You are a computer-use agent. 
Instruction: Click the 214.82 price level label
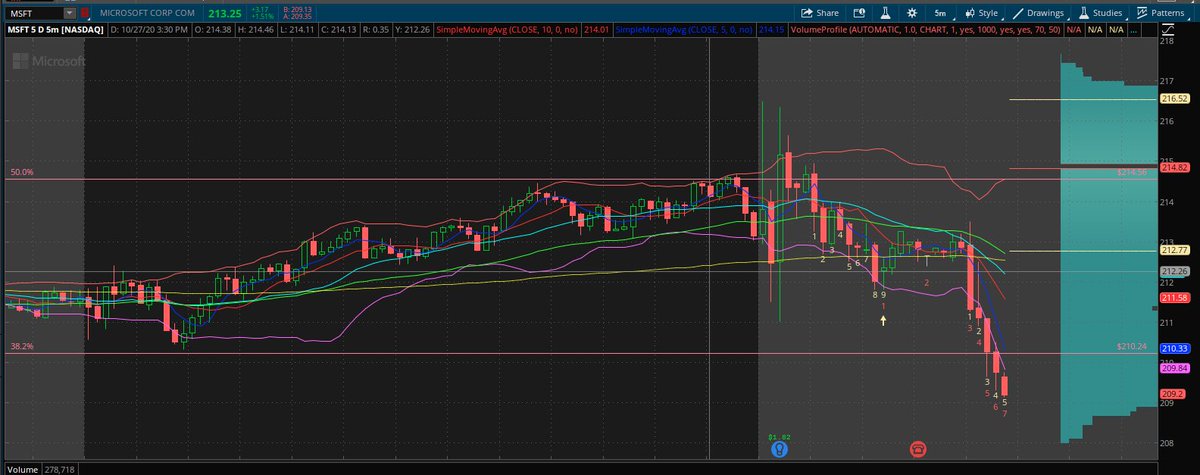pyautogui.click(x=1174, y=167)
